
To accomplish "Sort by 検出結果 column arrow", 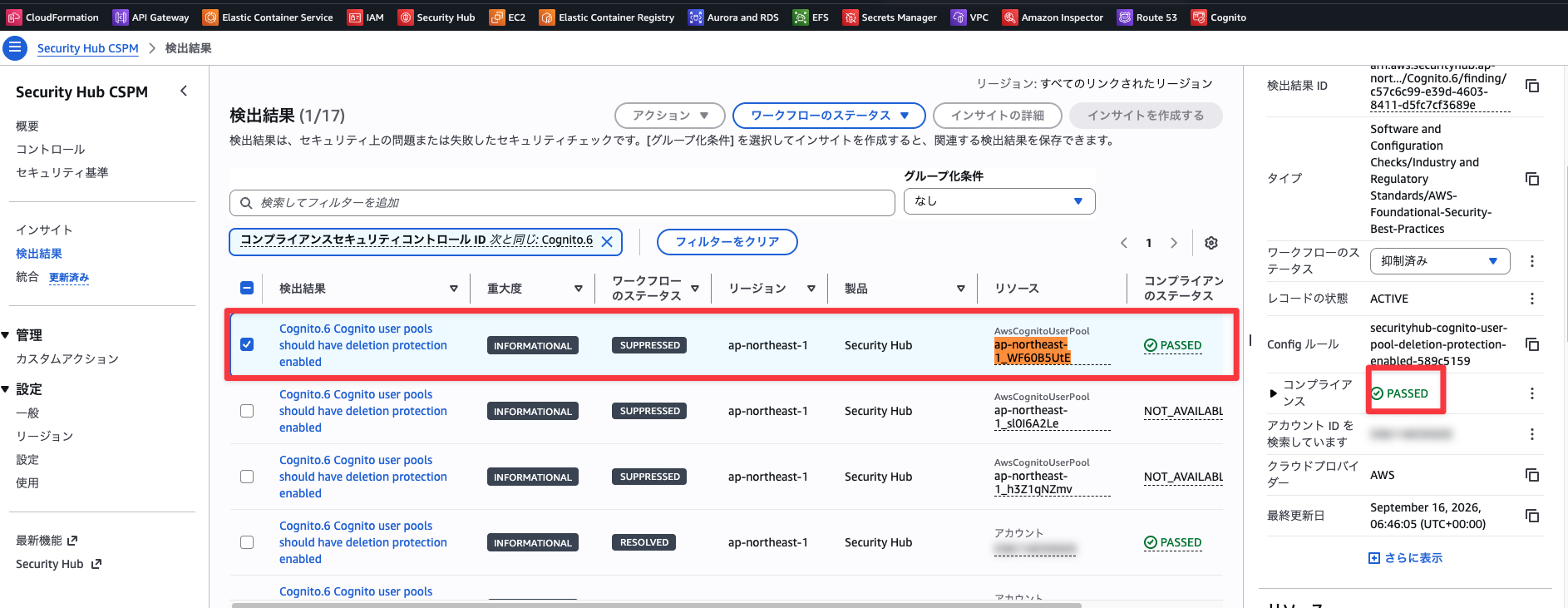I will point(454,289).
